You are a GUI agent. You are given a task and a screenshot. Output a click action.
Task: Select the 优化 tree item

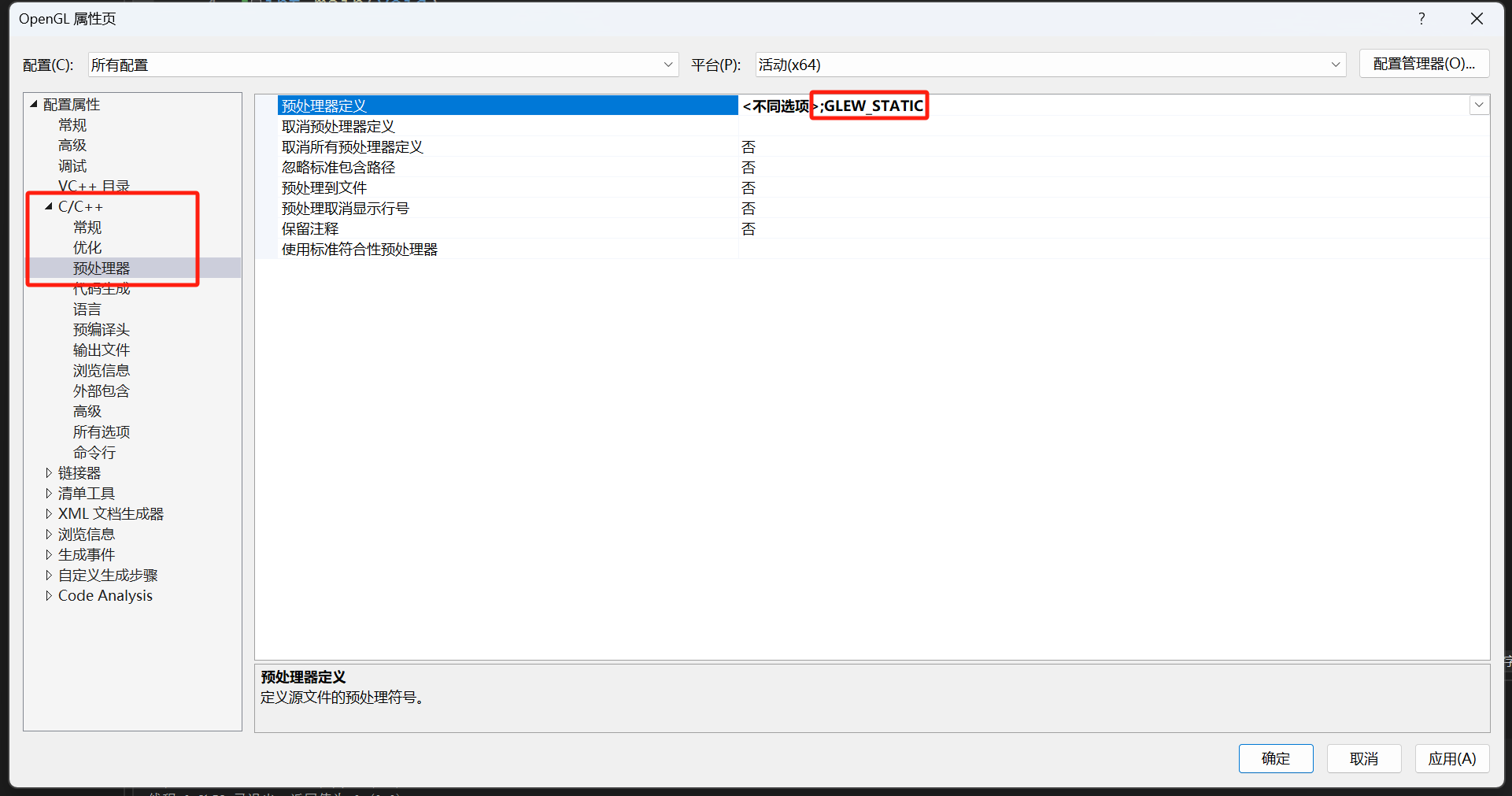tap(87, 247)
